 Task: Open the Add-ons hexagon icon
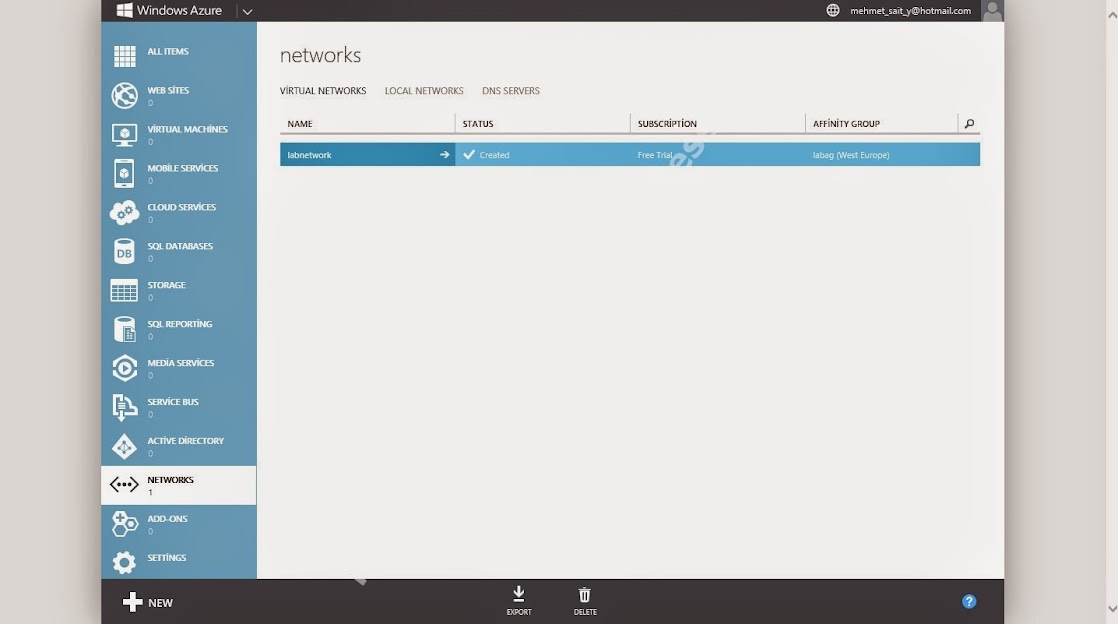124,524
